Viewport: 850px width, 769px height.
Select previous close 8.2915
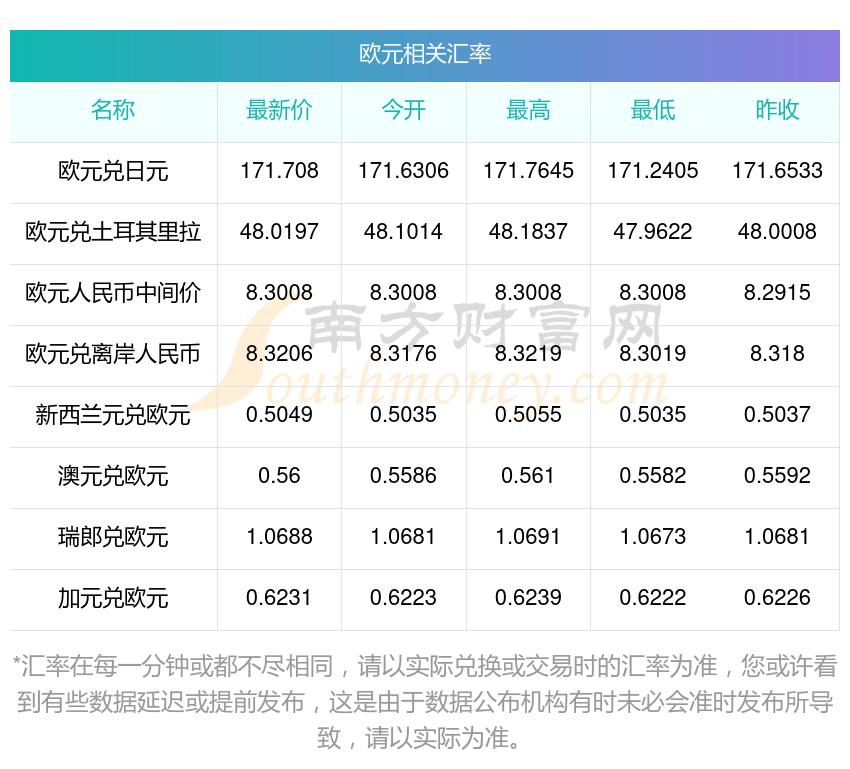777,293
